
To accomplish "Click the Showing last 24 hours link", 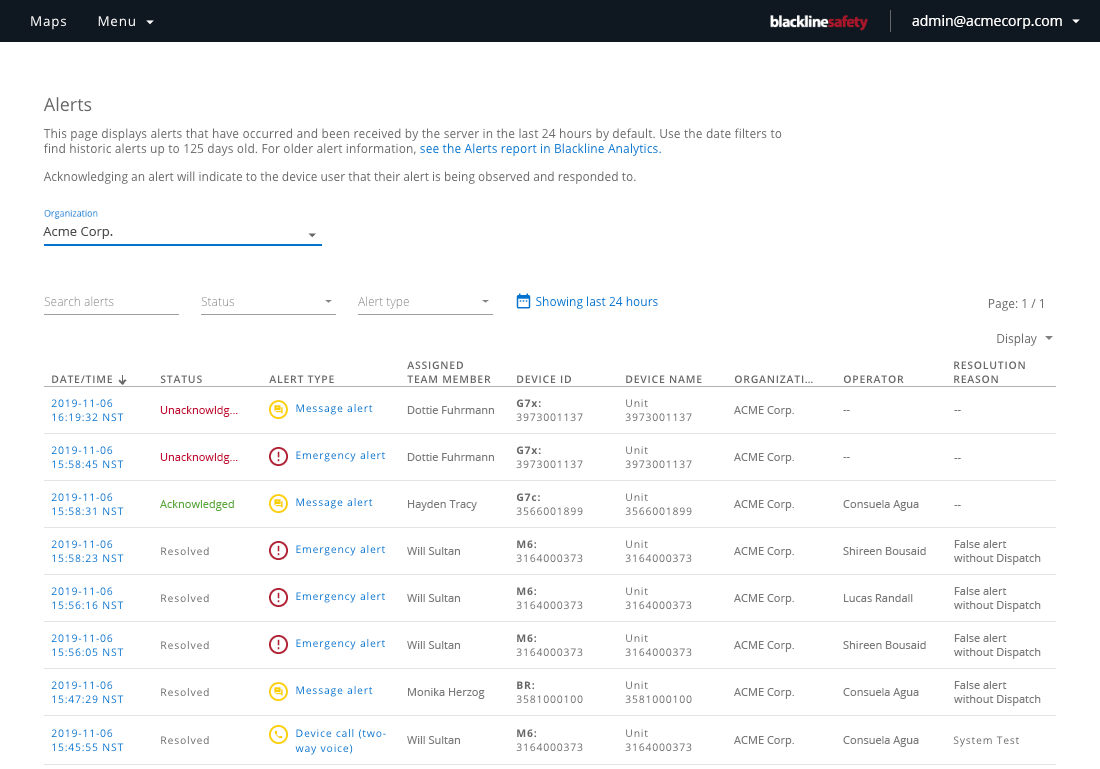I will (x=596, y=301).
